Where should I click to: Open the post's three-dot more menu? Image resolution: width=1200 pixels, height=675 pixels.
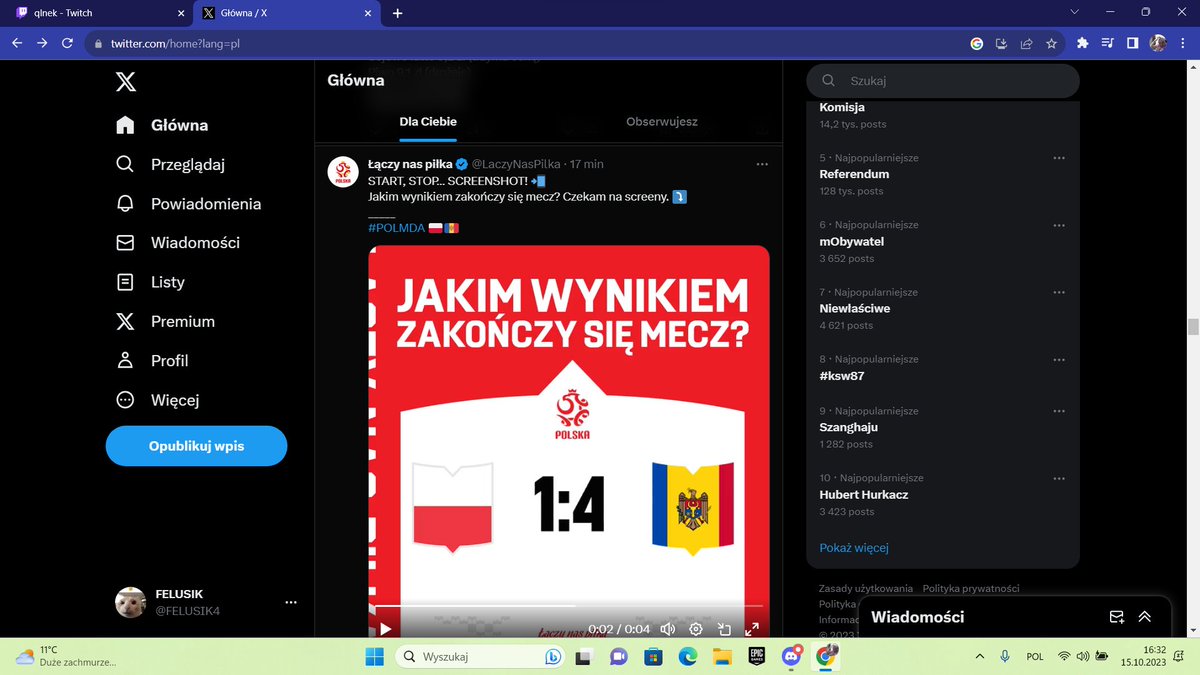tap(762, 164)
